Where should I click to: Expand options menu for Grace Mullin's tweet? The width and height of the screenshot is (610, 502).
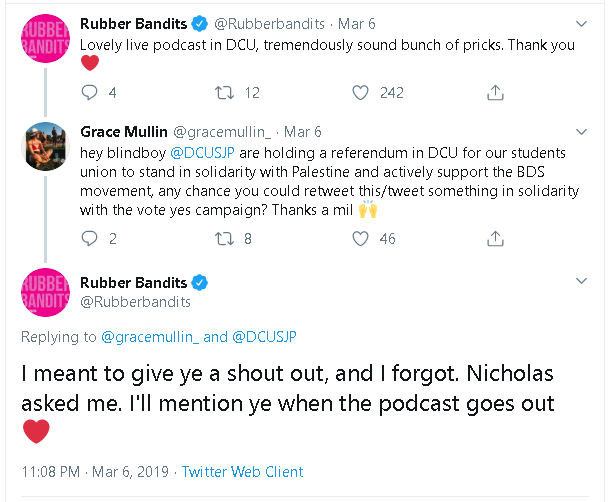tap(583, 132)
